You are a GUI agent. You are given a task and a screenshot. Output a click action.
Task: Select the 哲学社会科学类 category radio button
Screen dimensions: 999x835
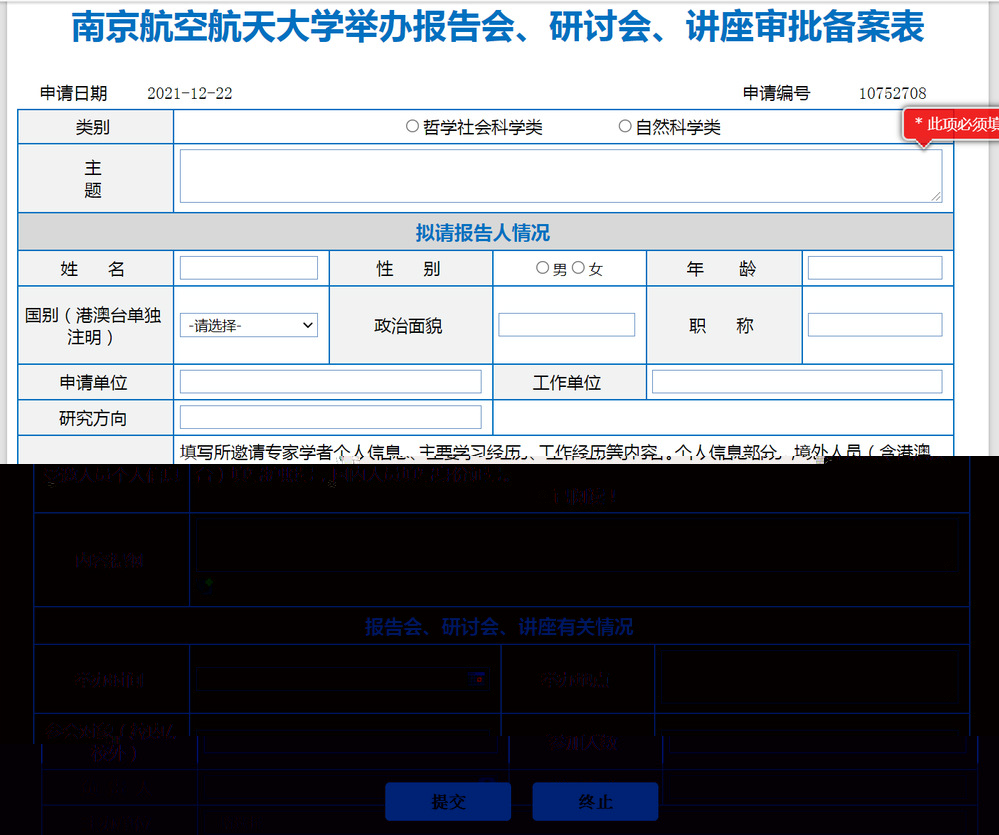pyautogui.click(x=412, y=126)
